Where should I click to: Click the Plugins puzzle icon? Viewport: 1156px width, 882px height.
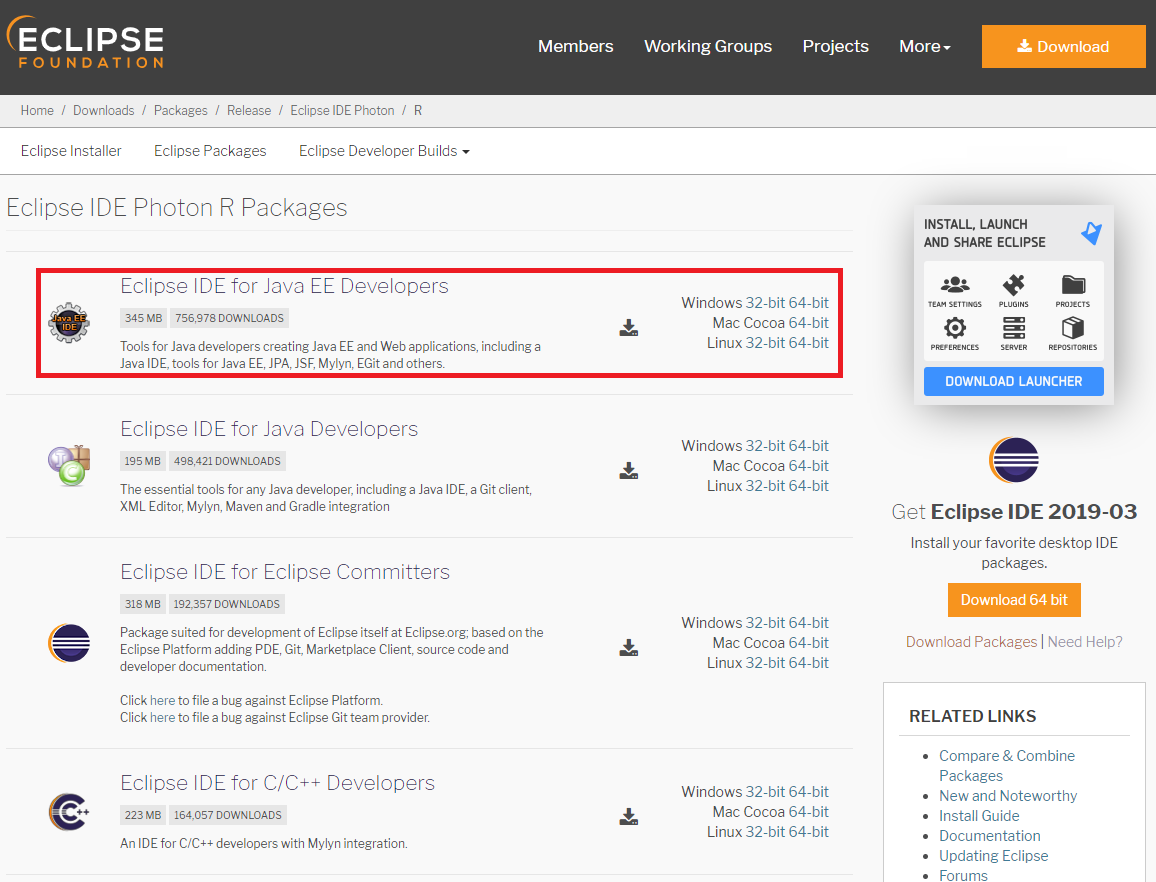pos(1014,285)
